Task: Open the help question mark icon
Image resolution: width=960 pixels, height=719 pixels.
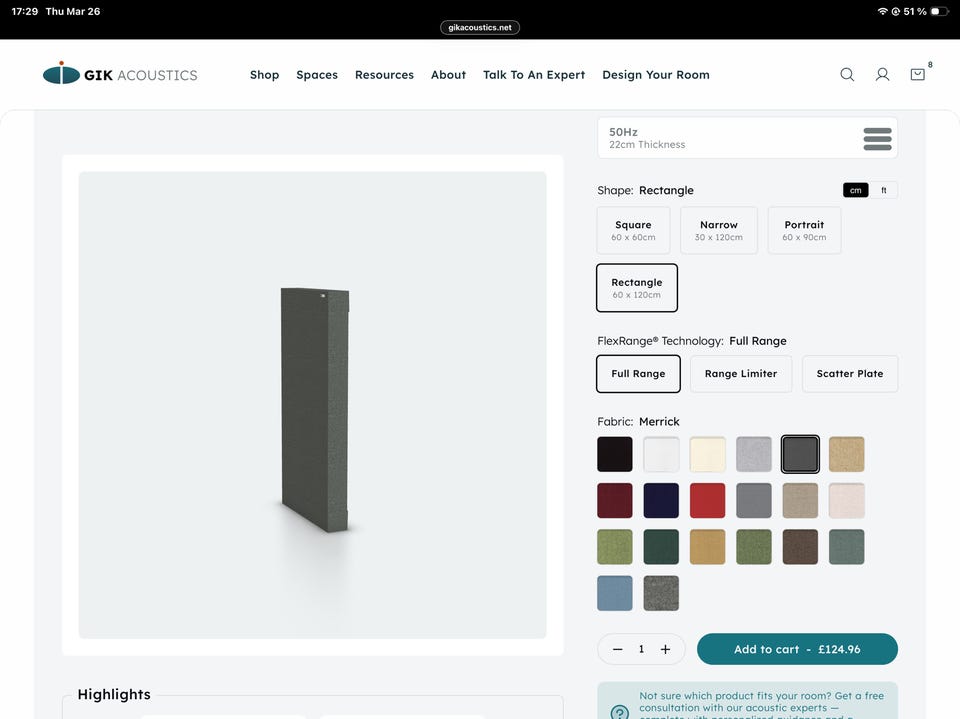Action: [x=620, y=712]
